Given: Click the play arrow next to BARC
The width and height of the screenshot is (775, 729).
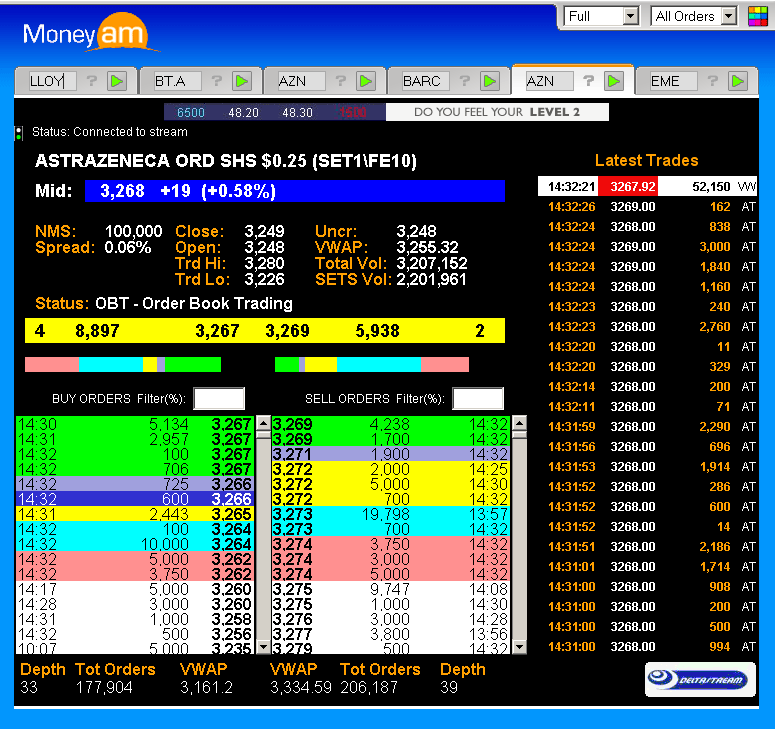Looking at the screenshot, I should point(489,81).
